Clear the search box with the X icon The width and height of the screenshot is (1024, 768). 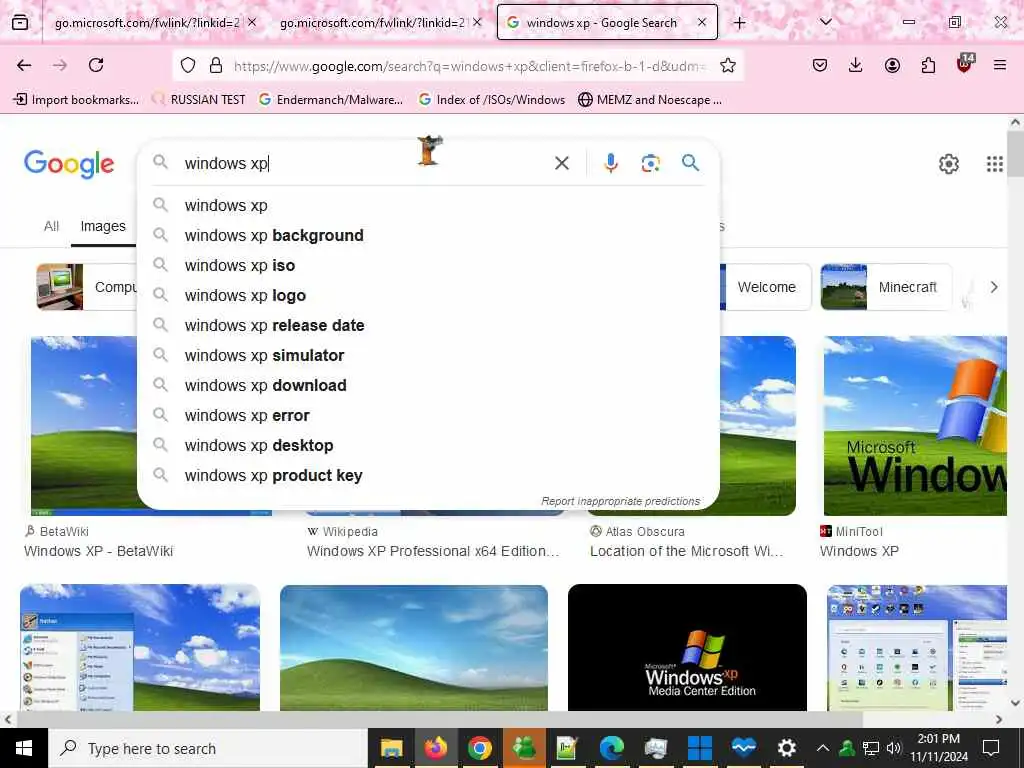pyautogui.click(x=562, y=163)
